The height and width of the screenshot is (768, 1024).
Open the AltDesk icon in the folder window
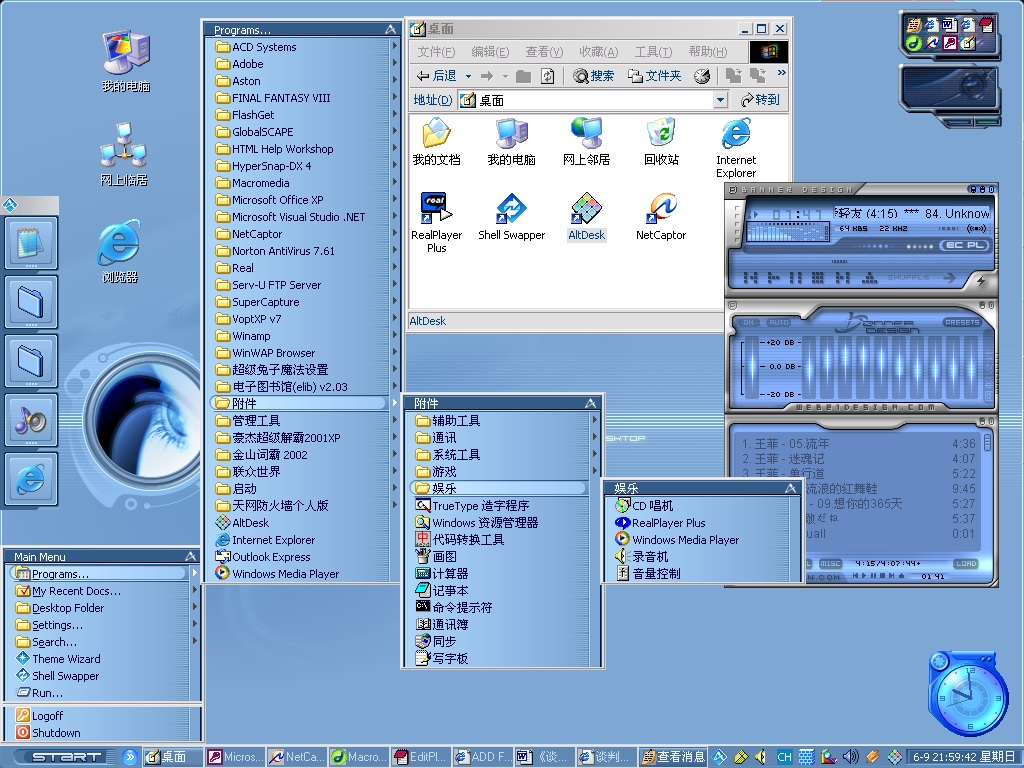click(x=586, y=209)
